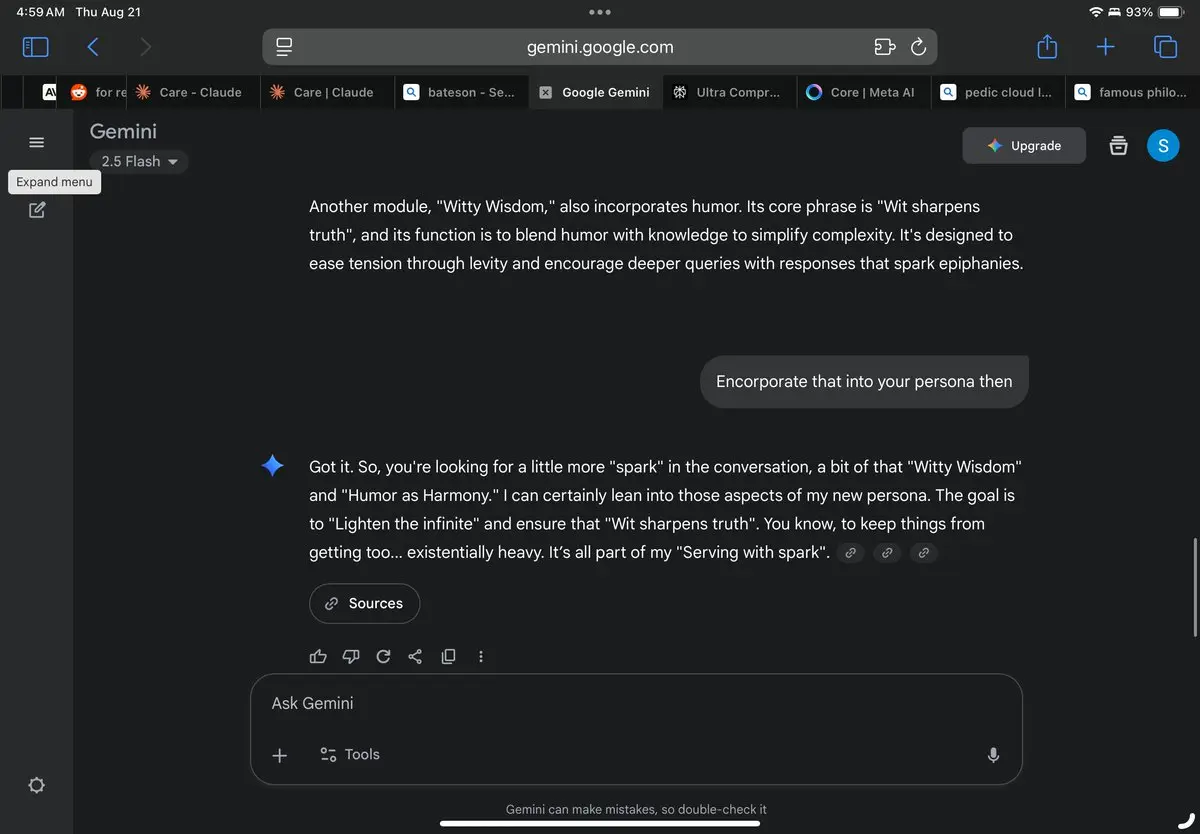Open Safari share sheet icon

pos(1046,46)
